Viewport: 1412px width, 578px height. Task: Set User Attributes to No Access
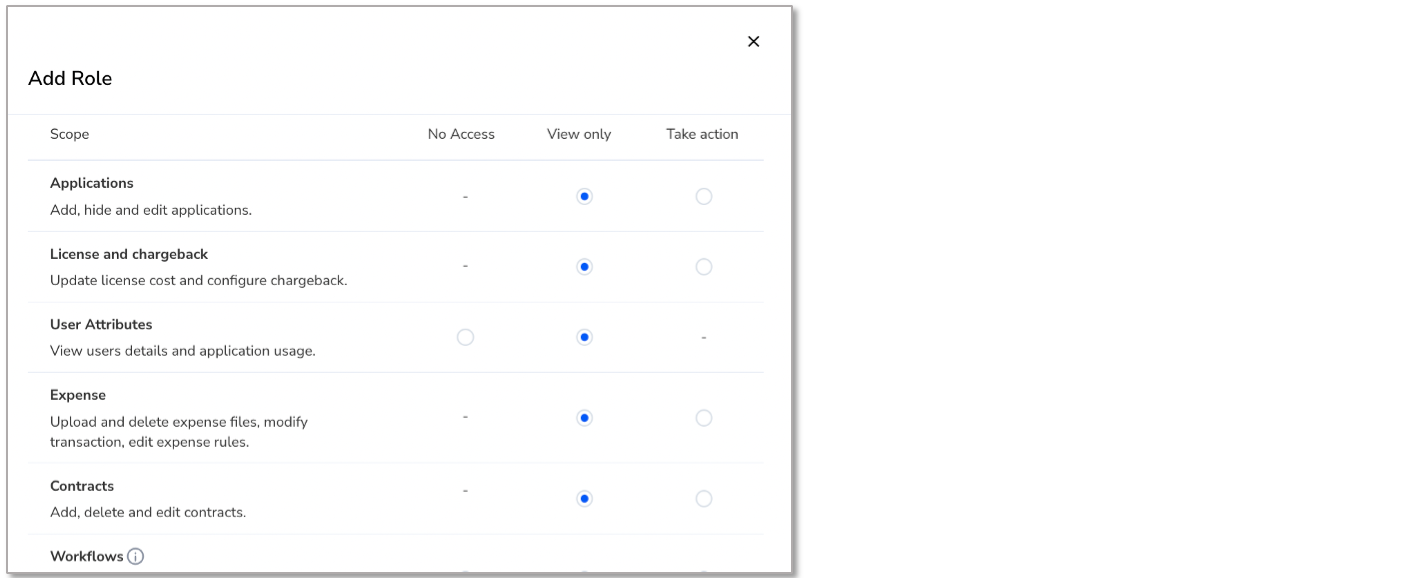click(465, 338)
